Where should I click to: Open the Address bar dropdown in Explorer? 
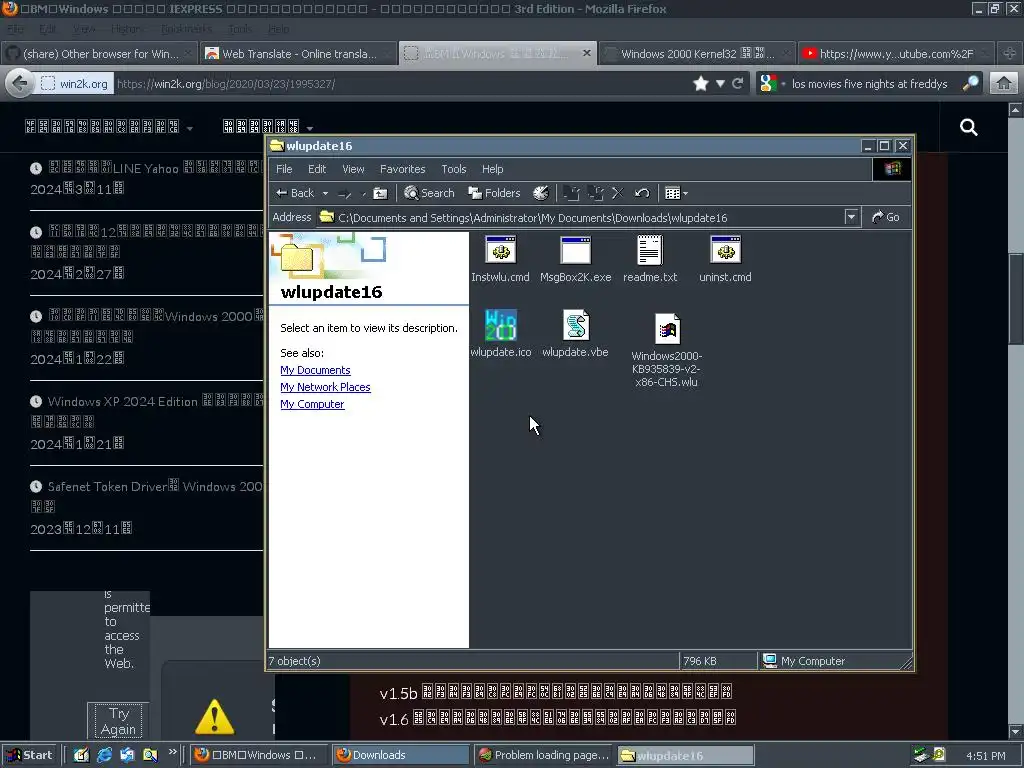pos(851,217)
